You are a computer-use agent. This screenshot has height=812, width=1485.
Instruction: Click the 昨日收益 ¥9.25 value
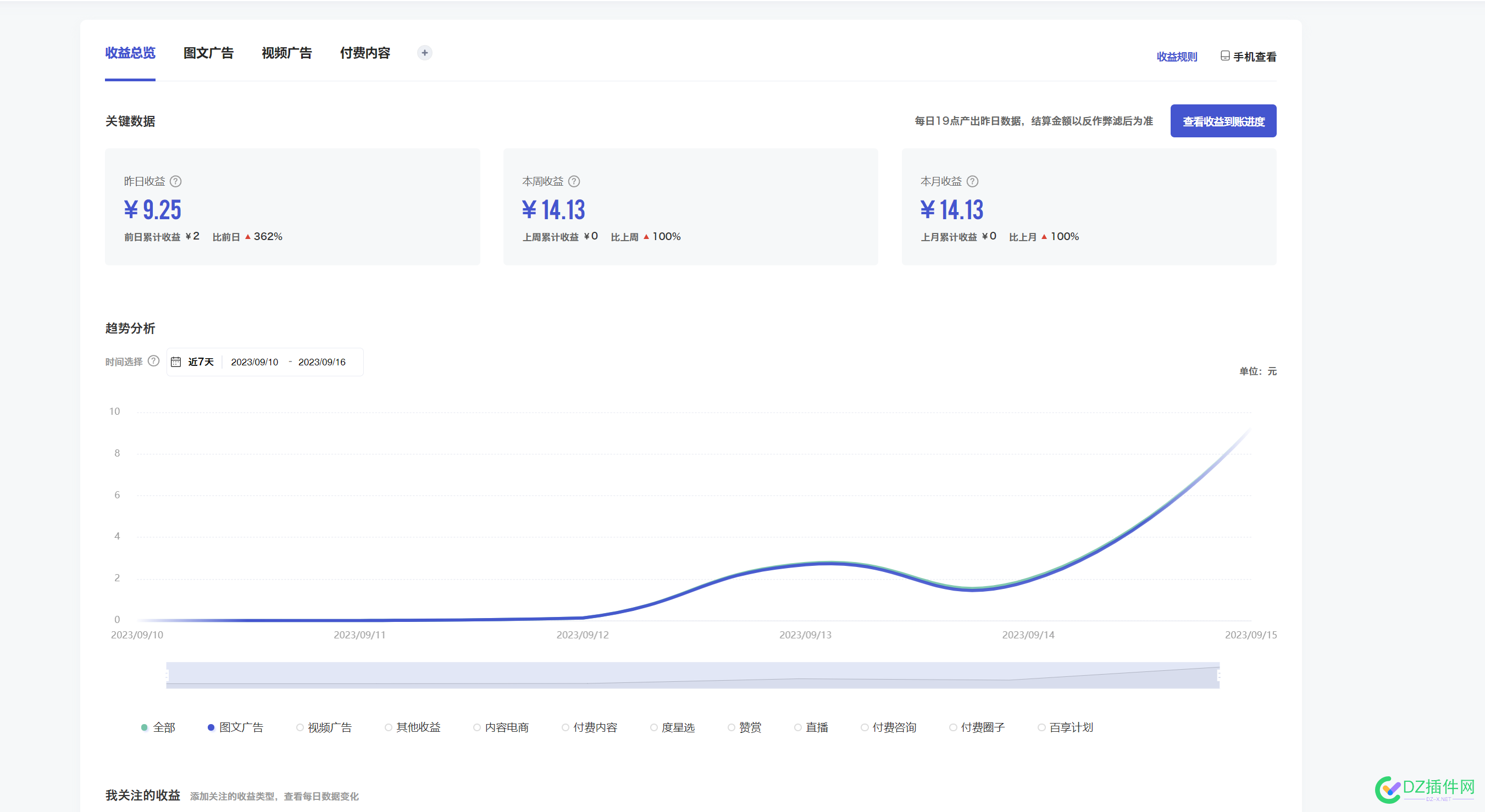coord(153,210)
